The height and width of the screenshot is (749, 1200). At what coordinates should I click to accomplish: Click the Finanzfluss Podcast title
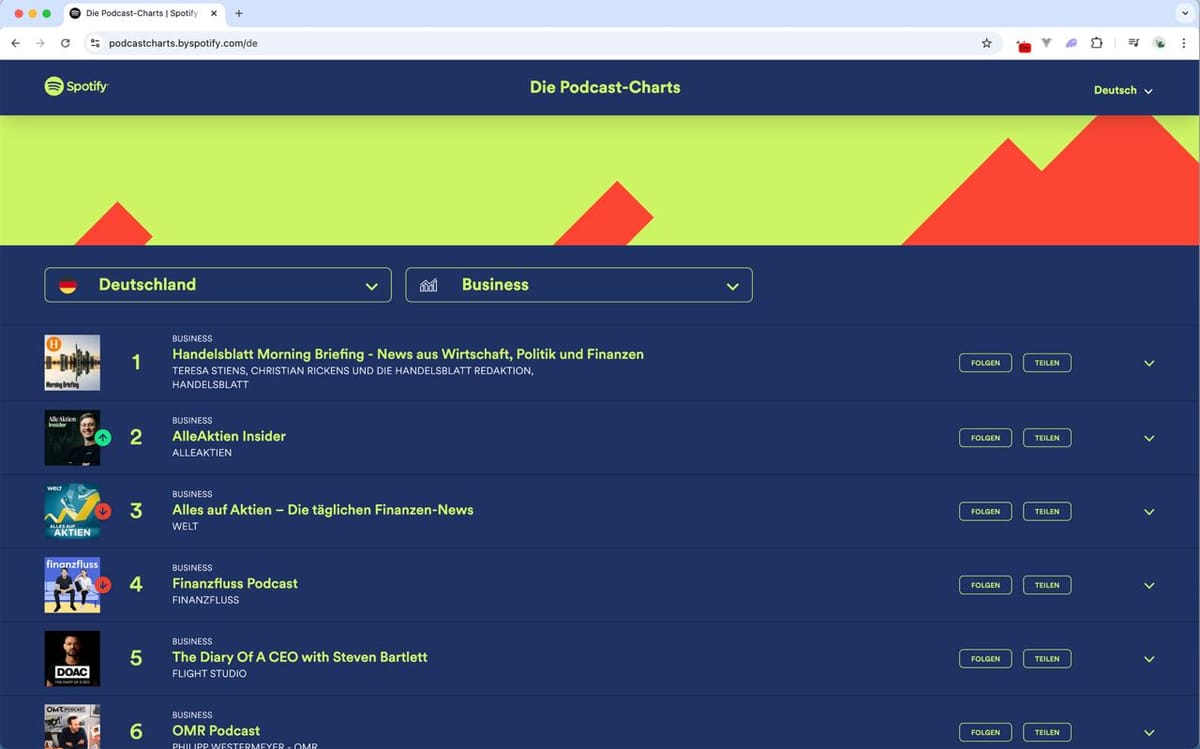[x=235, y=583]
